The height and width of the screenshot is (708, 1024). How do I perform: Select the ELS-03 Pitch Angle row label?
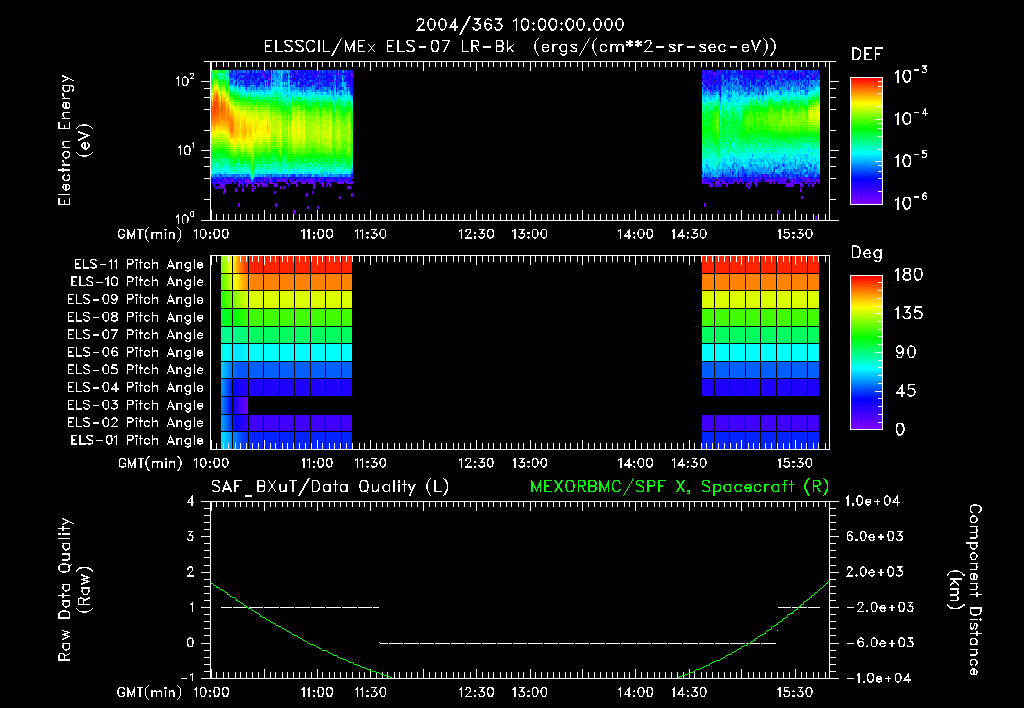tap(136, 406)
